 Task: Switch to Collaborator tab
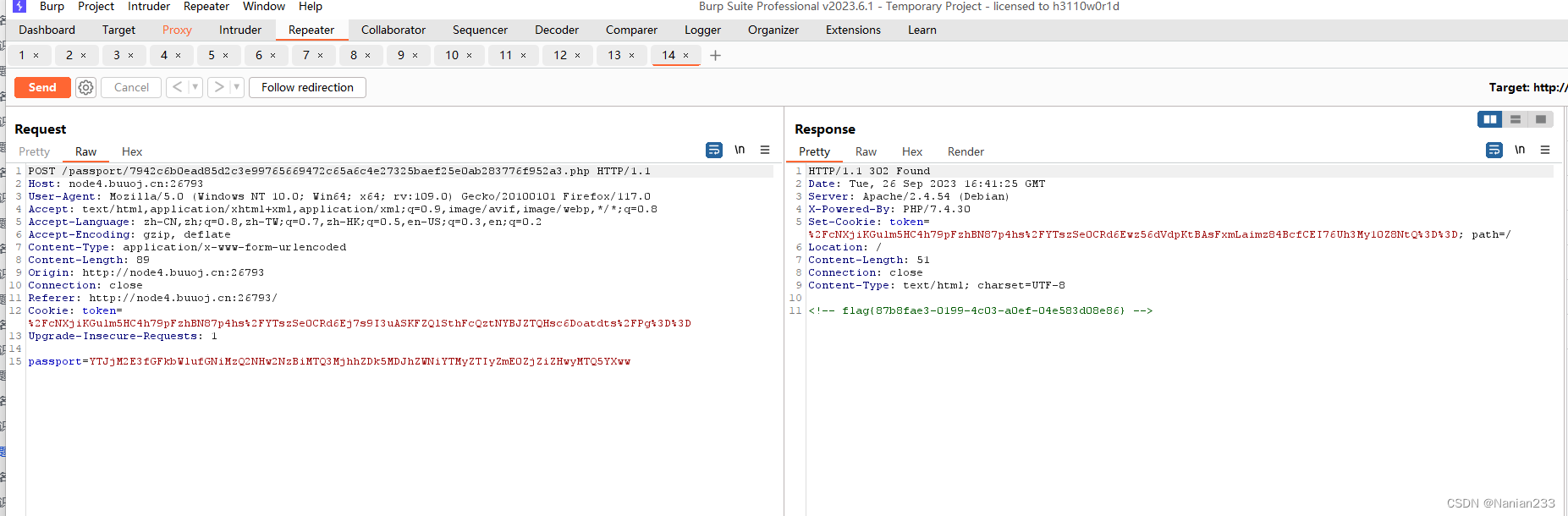[x=393, y=30]
